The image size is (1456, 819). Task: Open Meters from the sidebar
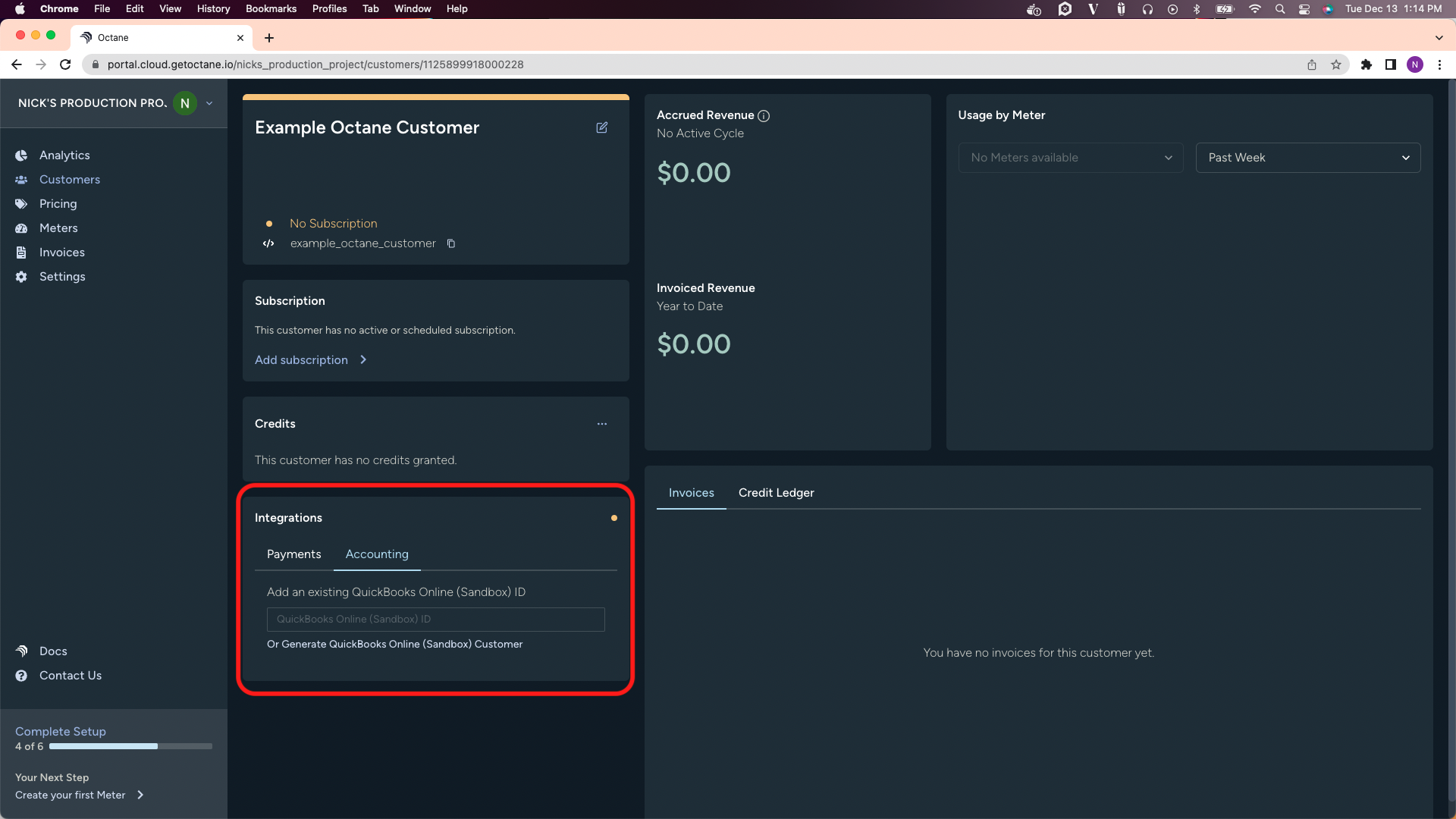(58, 228)
